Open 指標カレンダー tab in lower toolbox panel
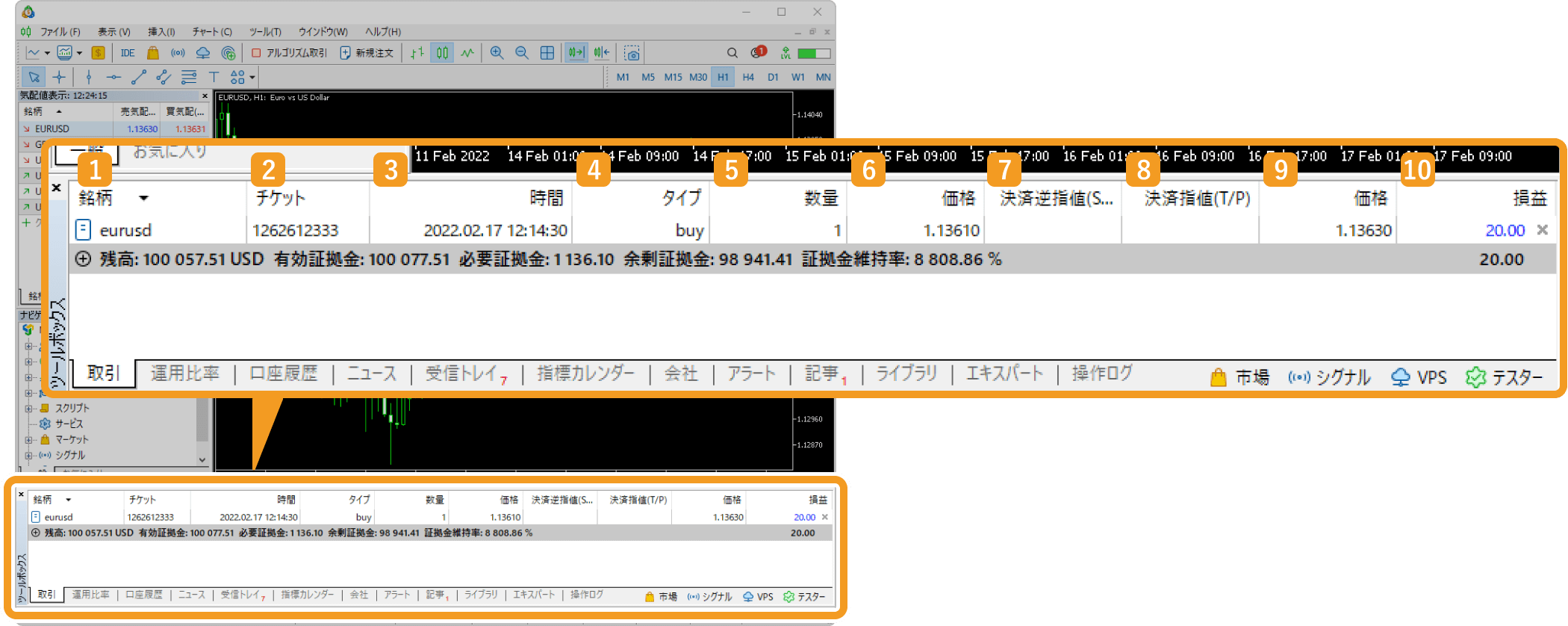The height and width of the screenshot is (626, 1568). pyautogui.click(x=308, y=595)
